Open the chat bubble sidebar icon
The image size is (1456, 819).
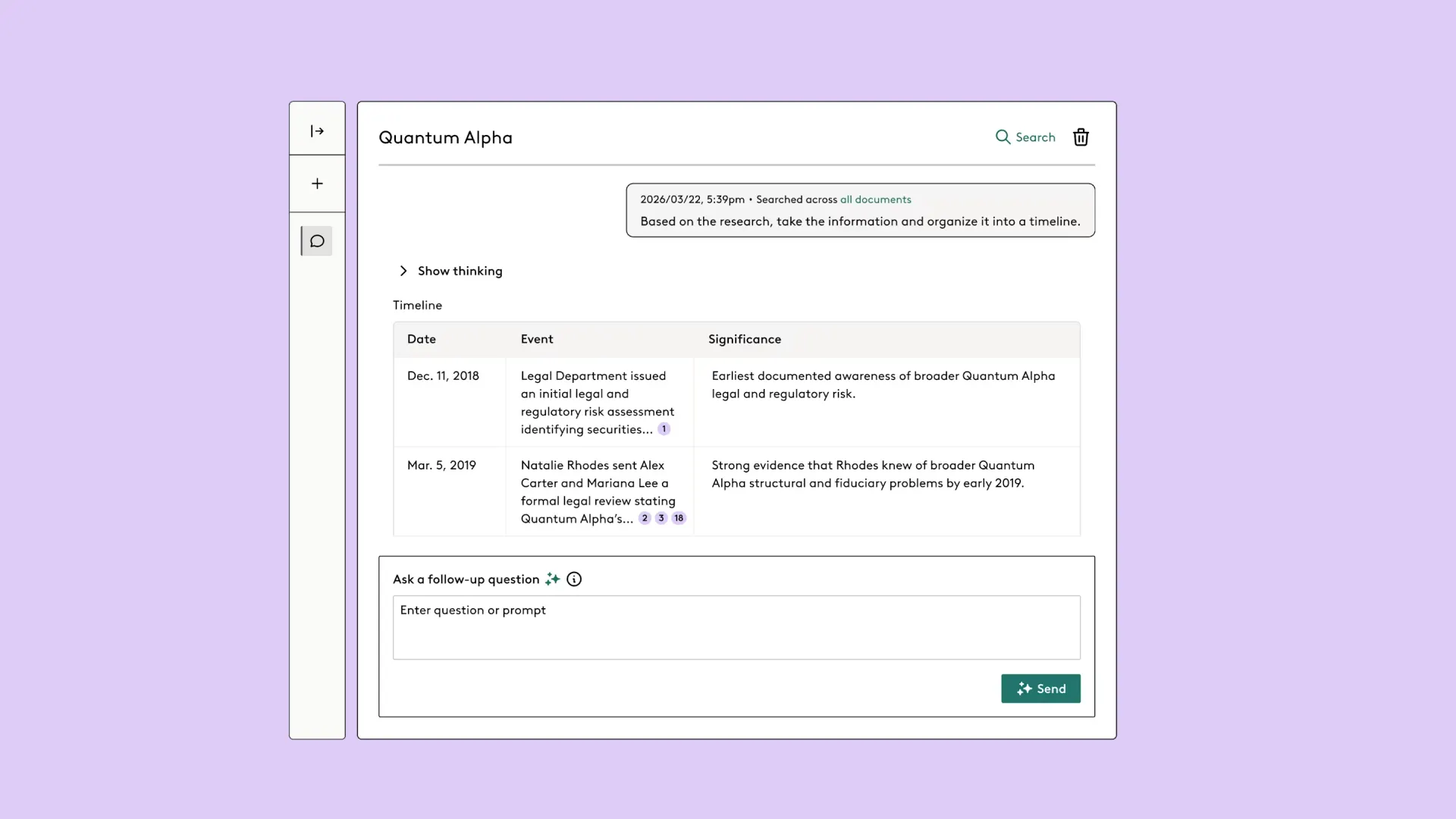[317, 241]
